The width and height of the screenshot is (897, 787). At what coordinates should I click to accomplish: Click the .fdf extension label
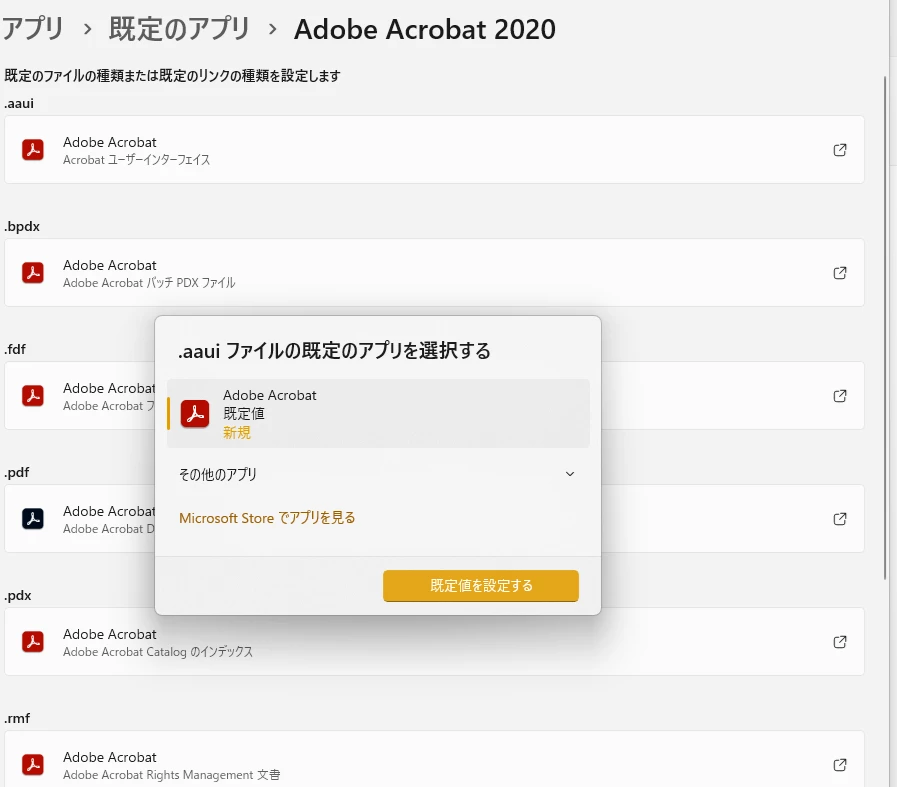pos(15,349)
